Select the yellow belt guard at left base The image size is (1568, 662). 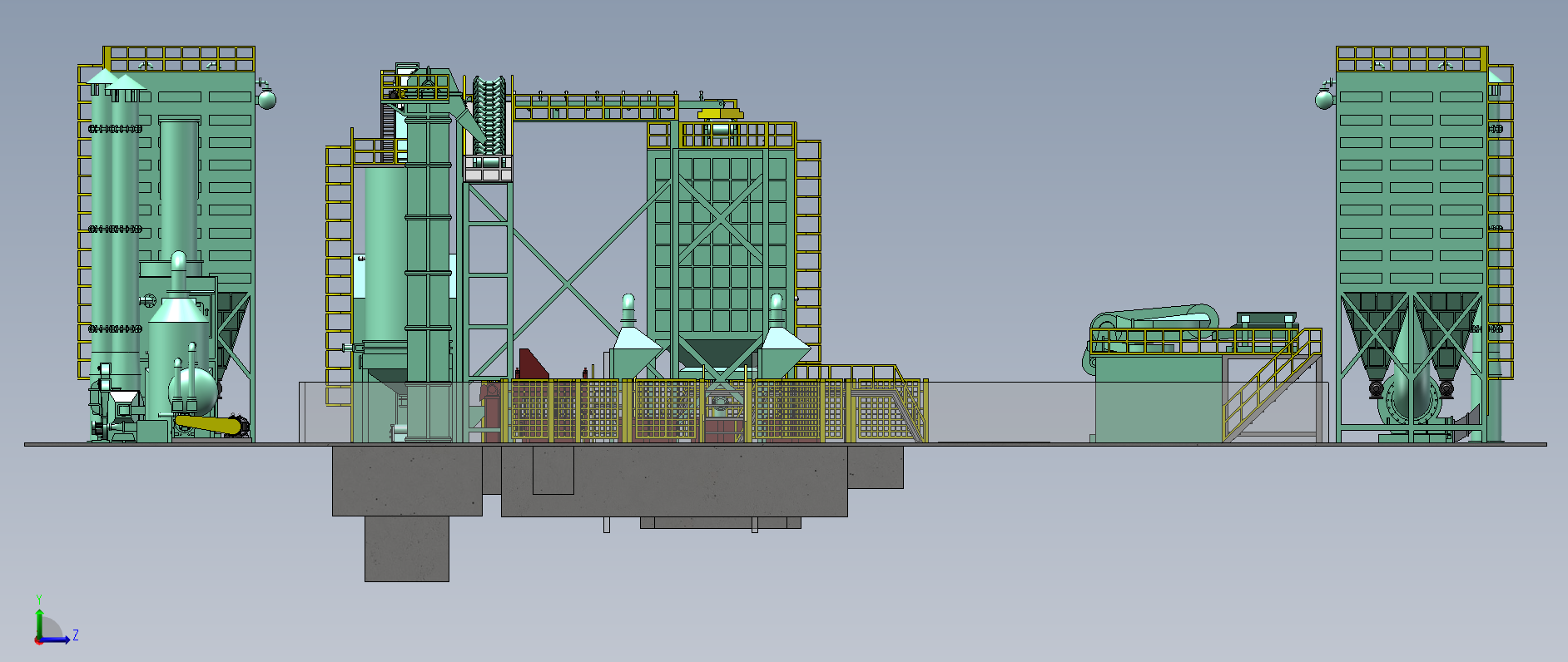pos(206,425)
